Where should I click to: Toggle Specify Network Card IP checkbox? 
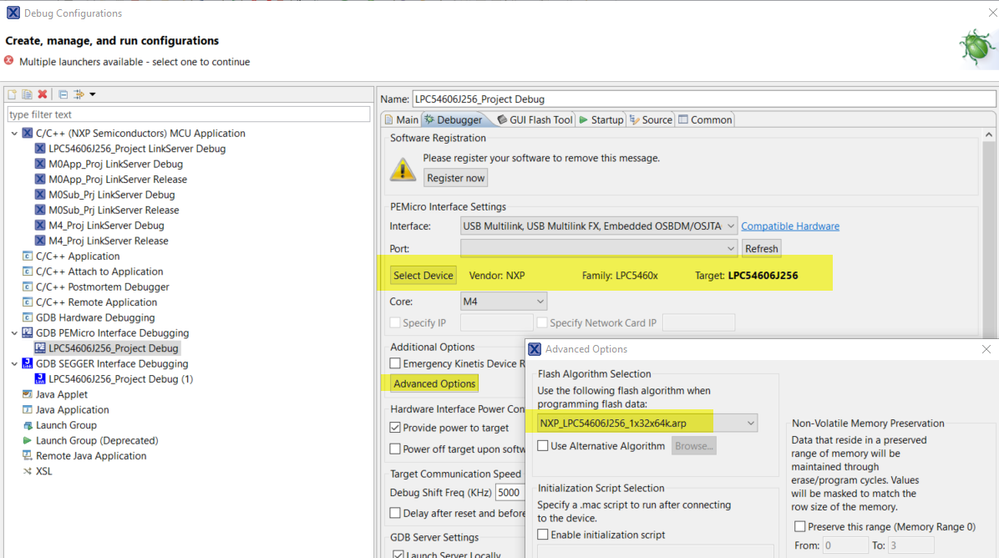point(542,322)
